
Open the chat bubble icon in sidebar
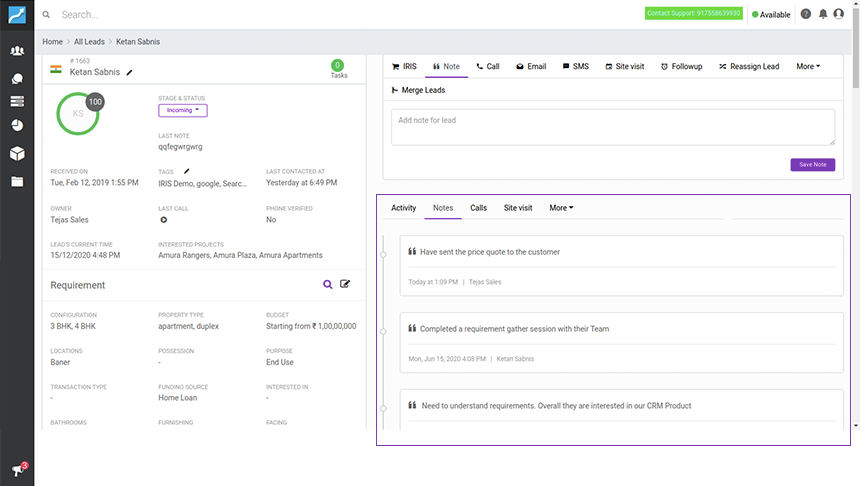click(17, 79)
